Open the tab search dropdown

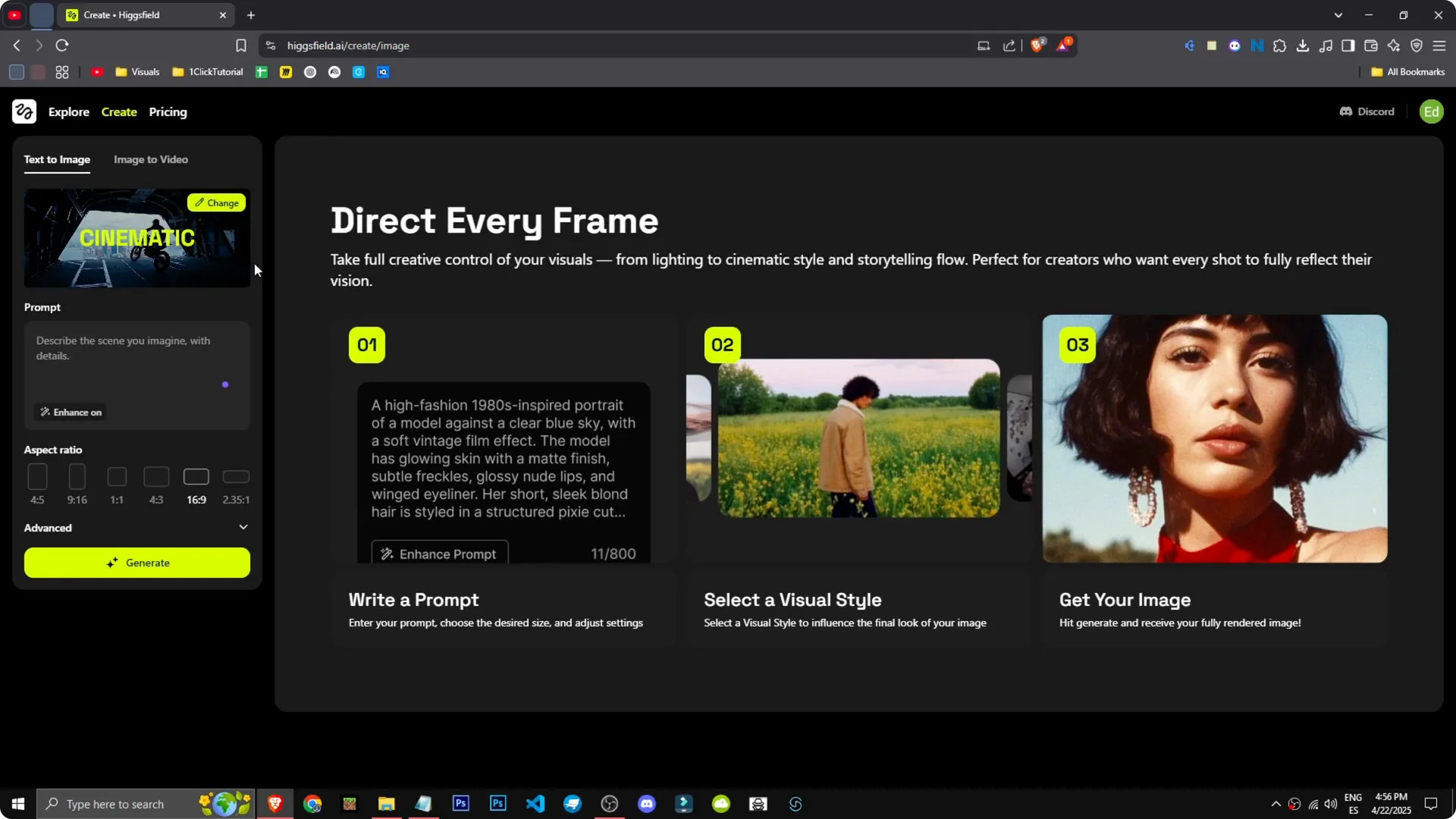[1339, 14]
